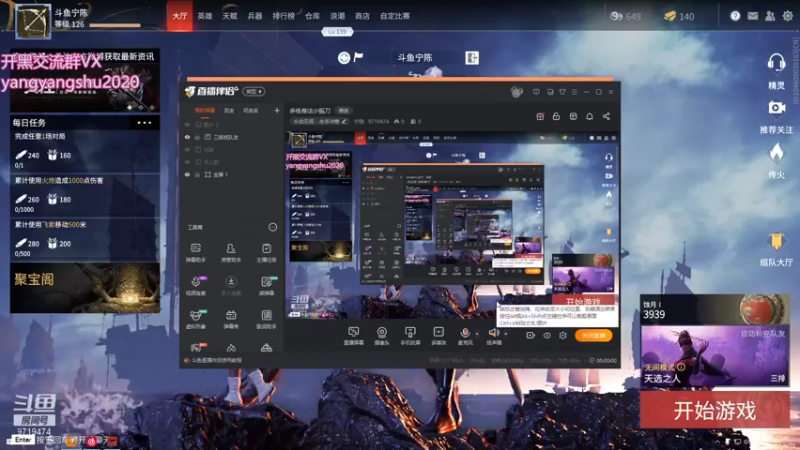
Task: Click the 扬声器 speaker icon
Action: (x=493, y=333)
